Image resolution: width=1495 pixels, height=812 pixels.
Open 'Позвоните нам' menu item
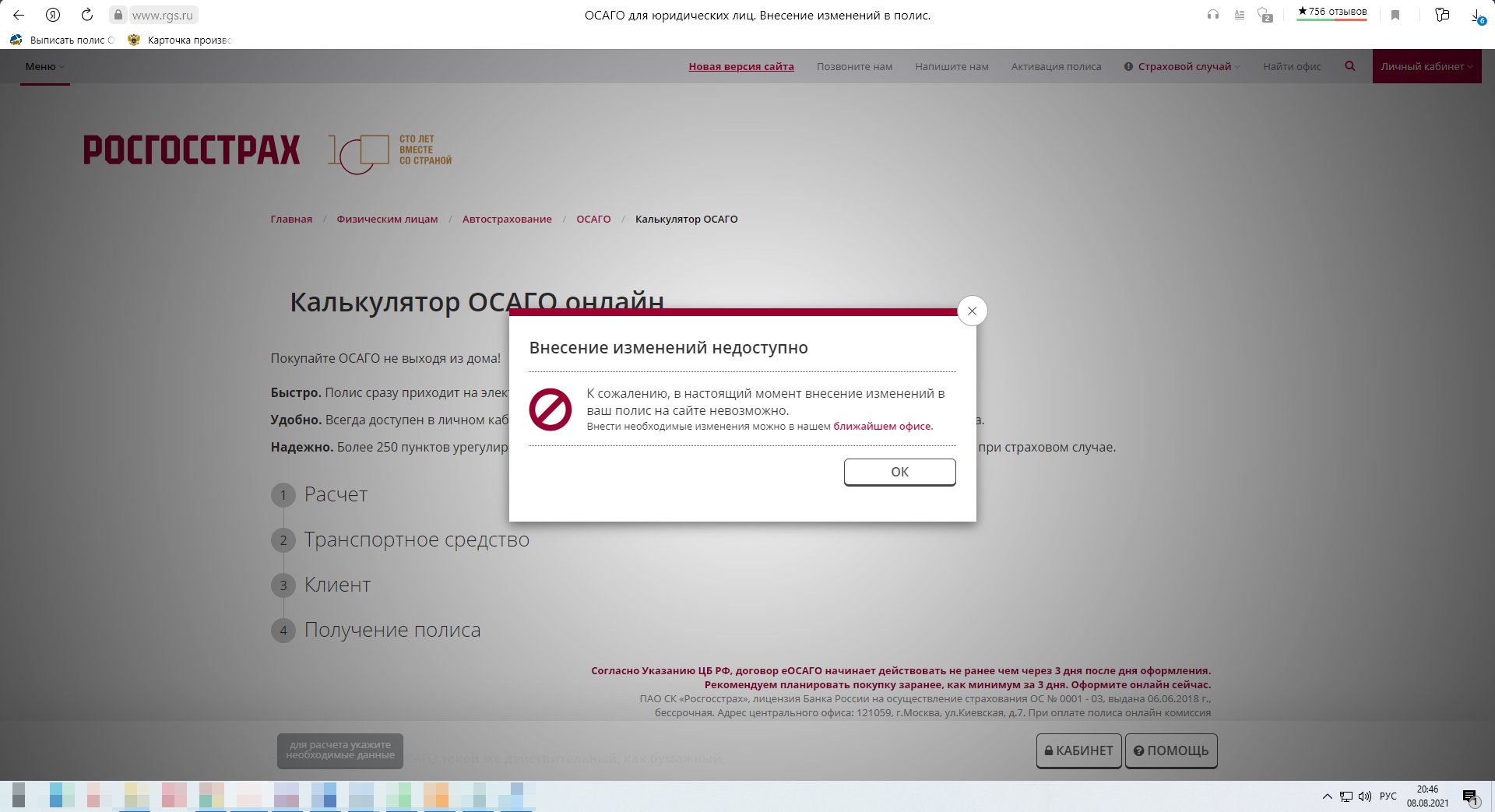point(854,66)
